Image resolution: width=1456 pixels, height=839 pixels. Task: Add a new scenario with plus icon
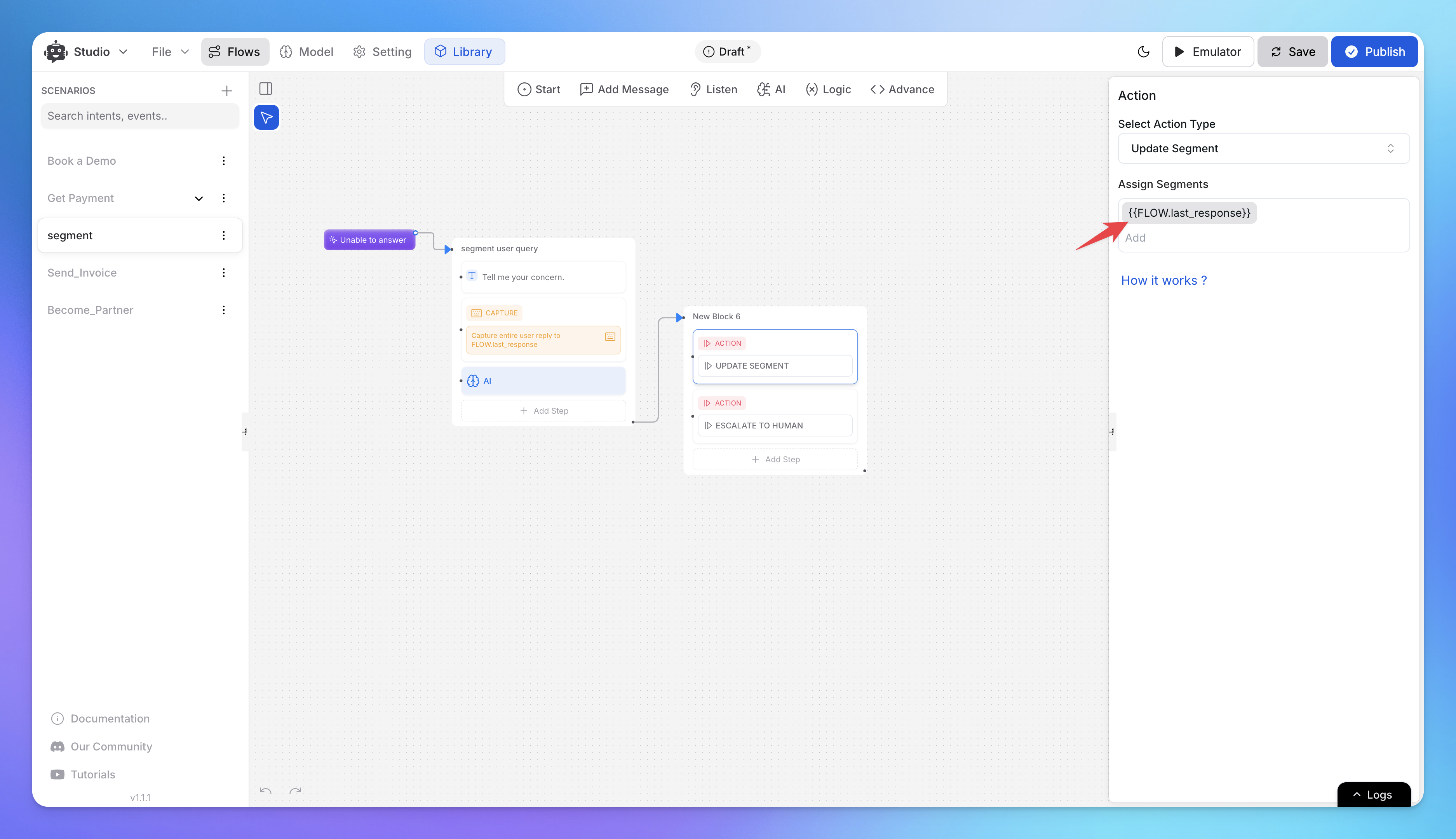coord(226,91)
